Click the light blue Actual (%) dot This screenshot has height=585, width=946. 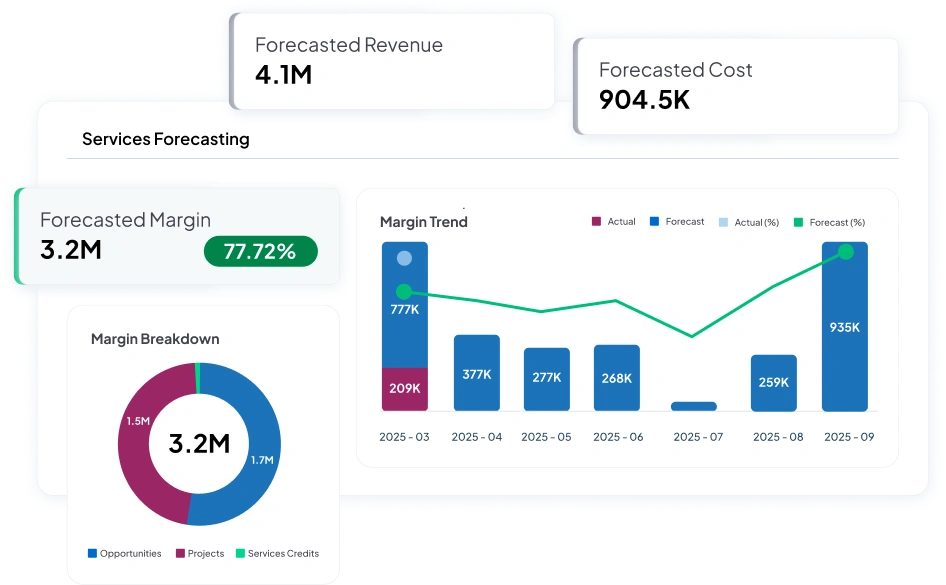pos(404,258)
